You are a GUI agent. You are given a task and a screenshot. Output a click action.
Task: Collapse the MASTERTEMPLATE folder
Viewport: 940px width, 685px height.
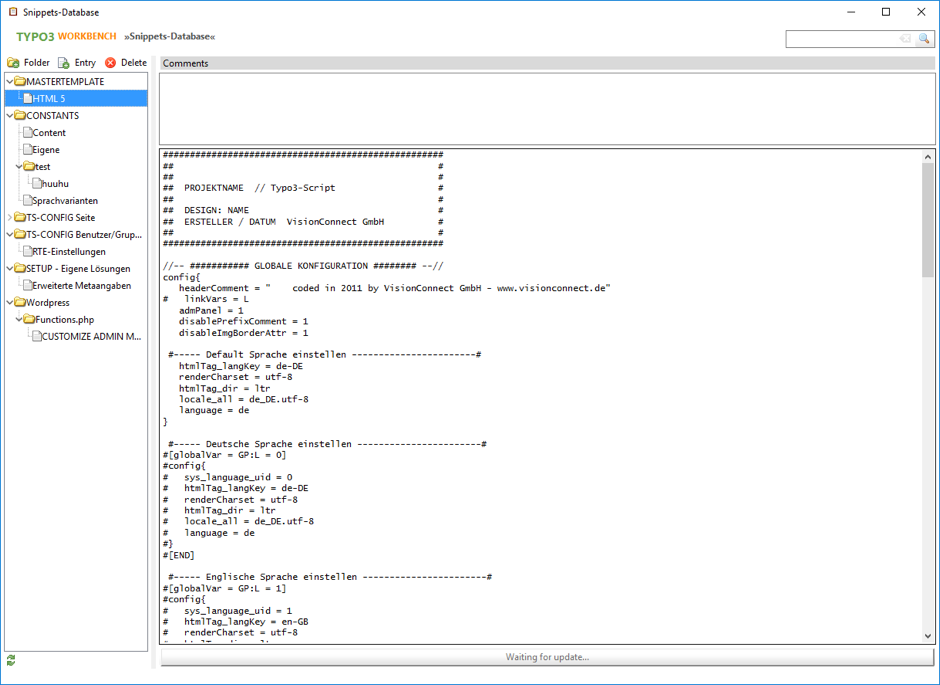[x=10, y=81]
